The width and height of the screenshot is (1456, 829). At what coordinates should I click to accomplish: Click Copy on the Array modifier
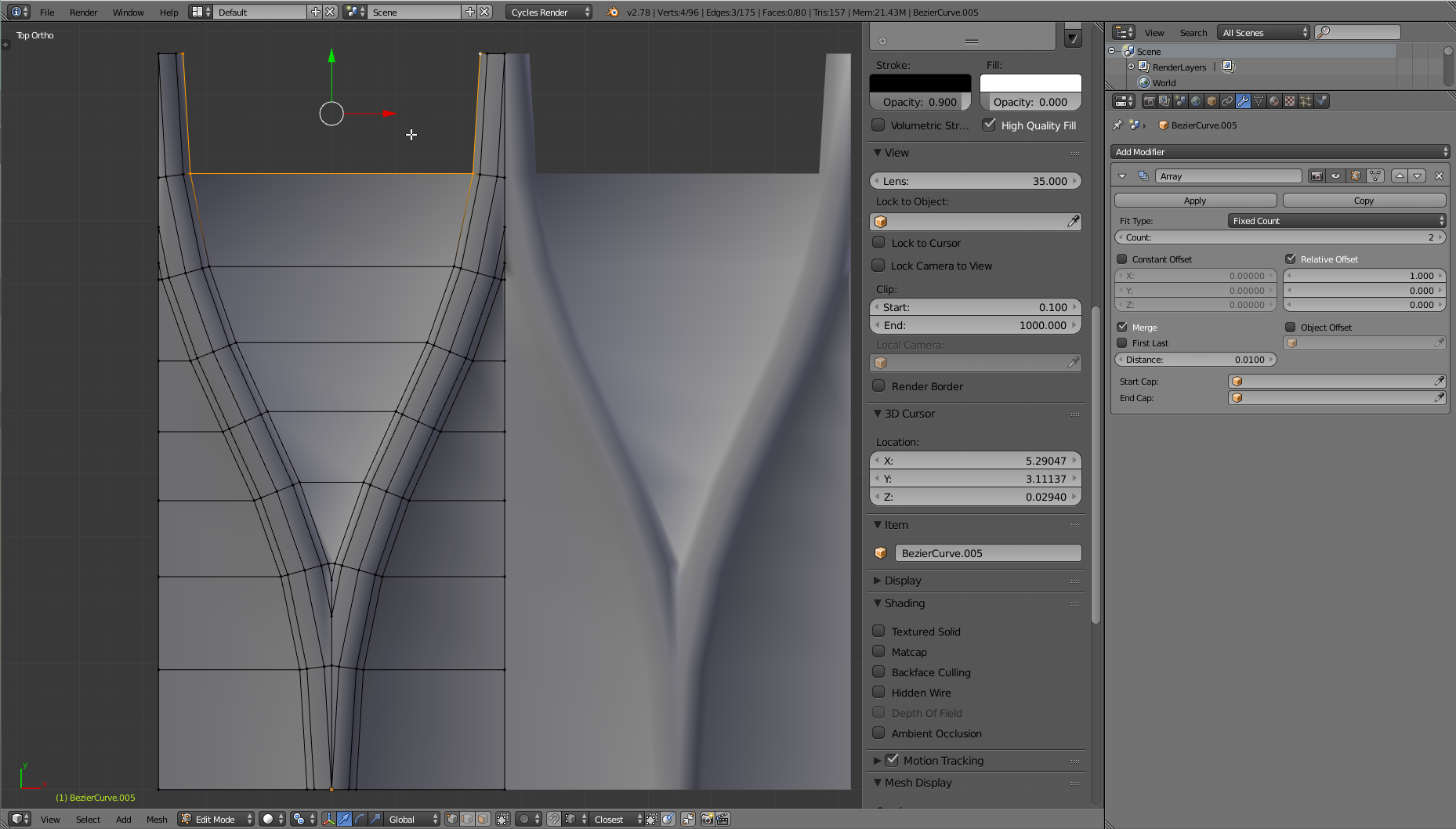coord(1364,201)
